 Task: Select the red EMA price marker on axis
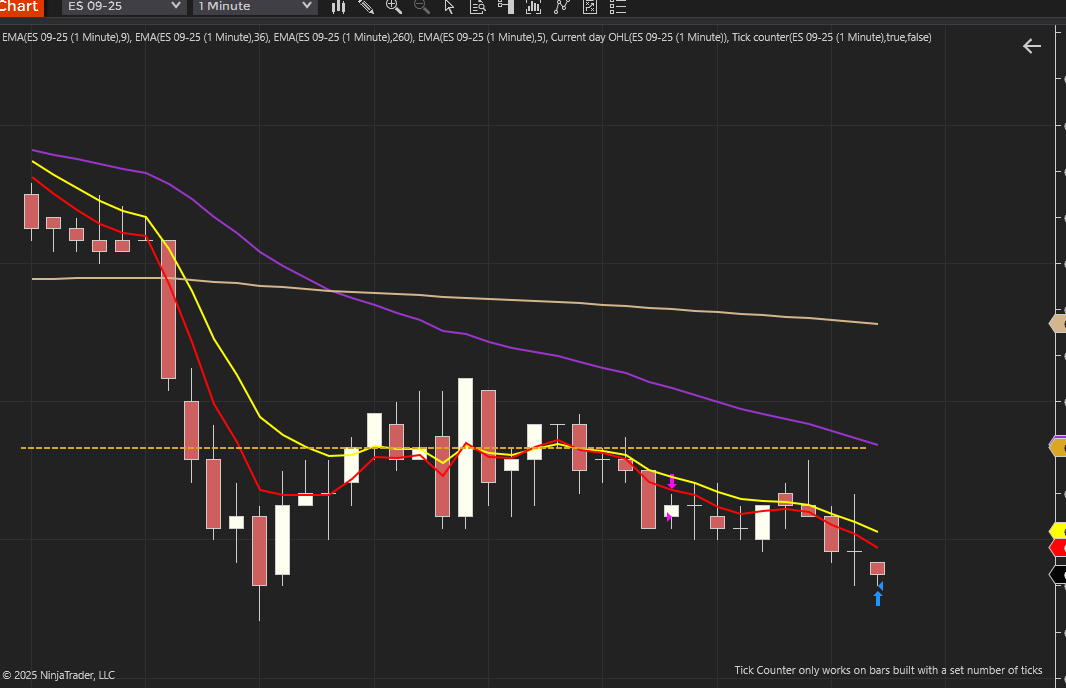click(1059, 547)
